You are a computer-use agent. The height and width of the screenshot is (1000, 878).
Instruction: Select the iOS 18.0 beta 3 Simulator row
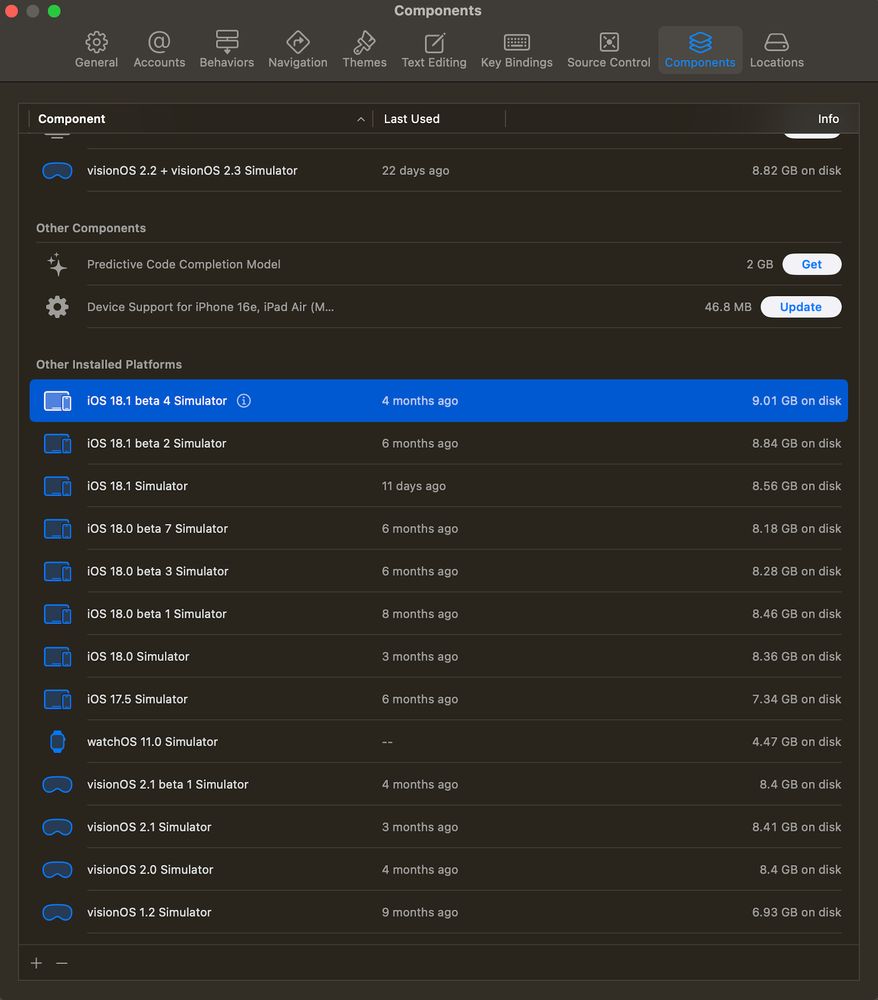click(439, 571)
